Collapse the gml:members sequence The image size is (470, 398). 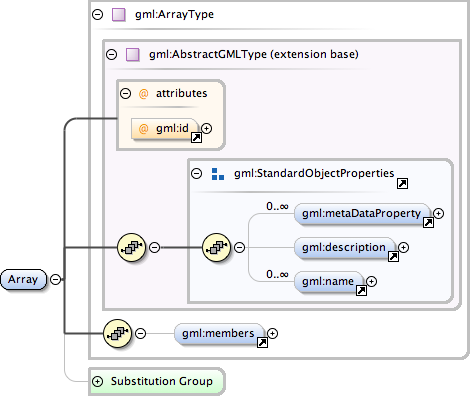(x=141, y=333)
